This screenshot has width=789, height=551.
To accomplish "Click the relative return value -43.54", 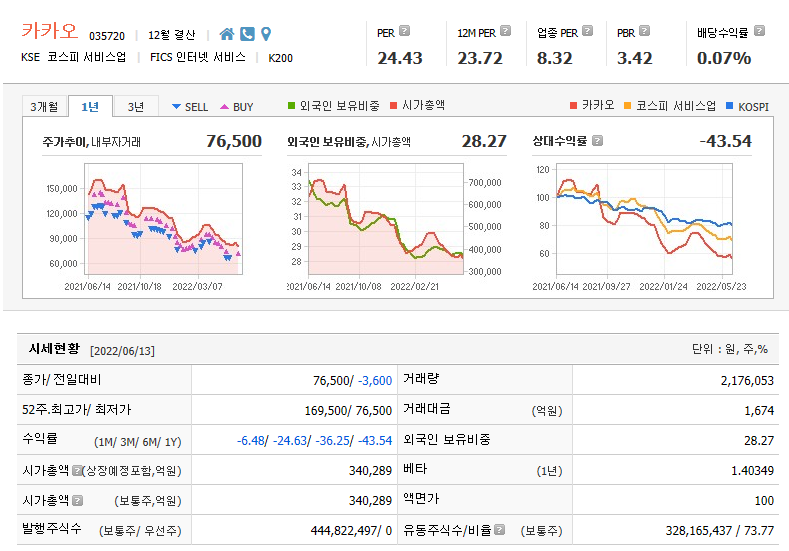I will 726,141.
